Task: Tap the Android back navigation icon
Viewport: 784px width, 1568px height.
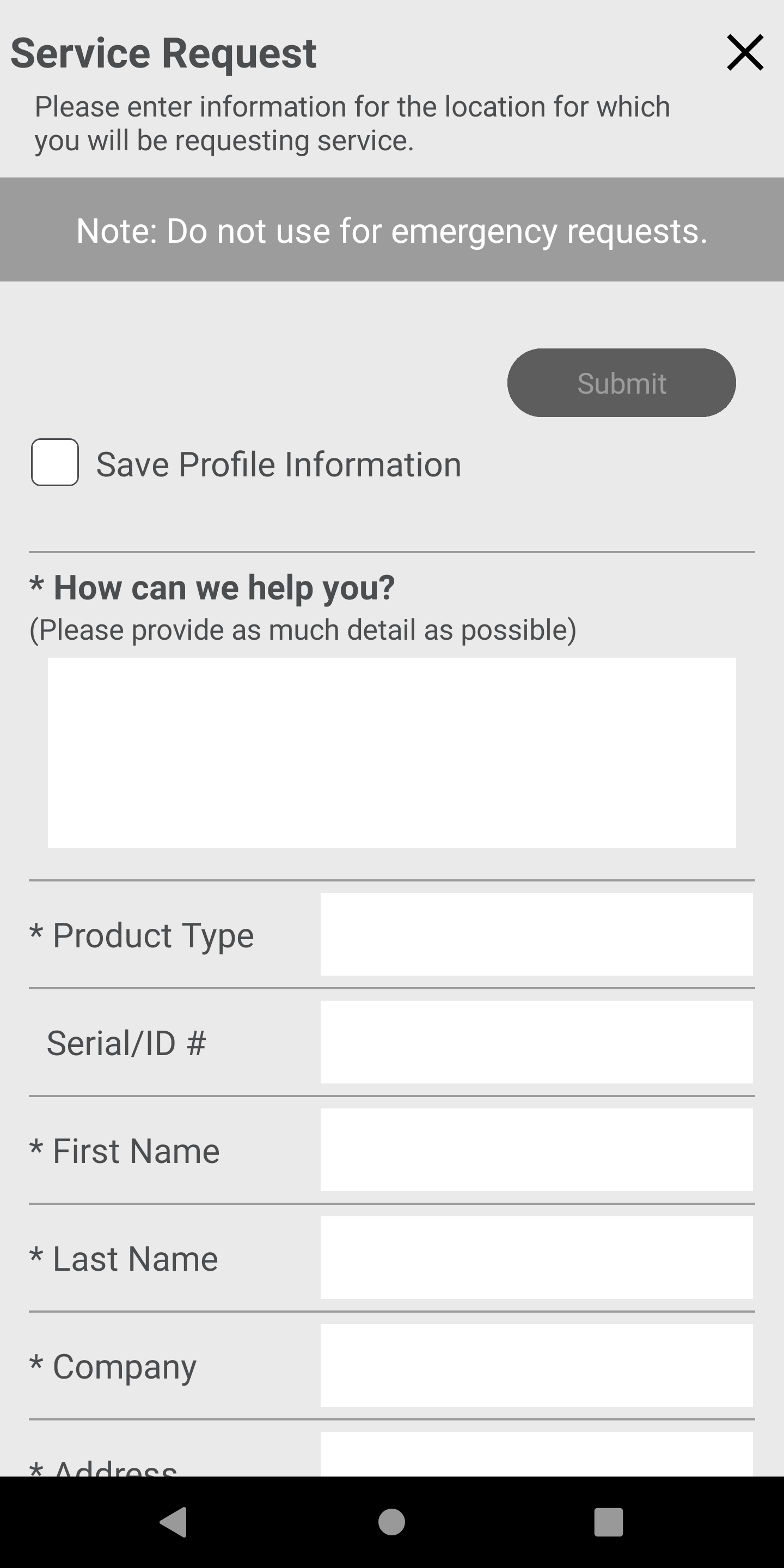Action: (174, 1522)
